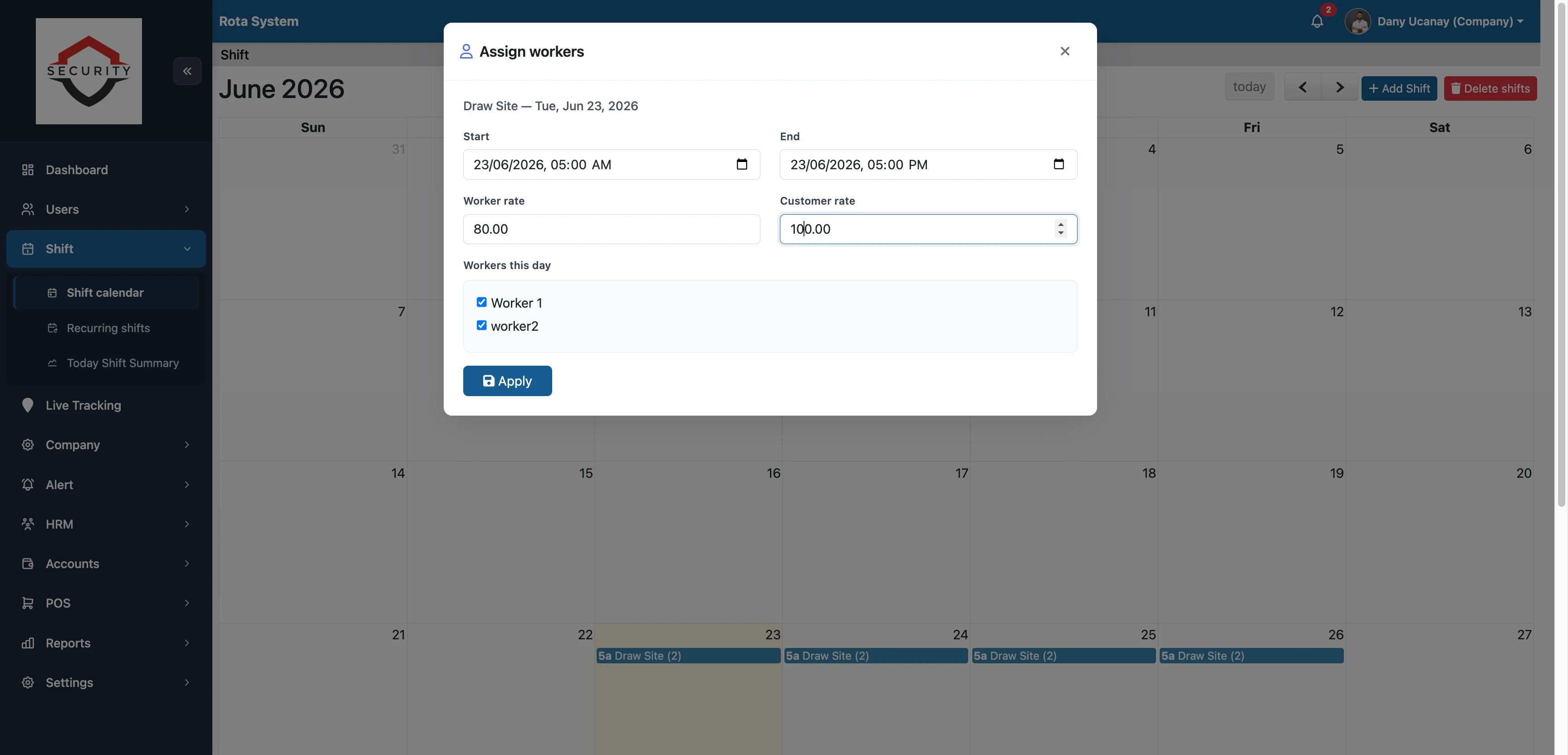Uncheck the worker2 checkbox
Screen dimensions: 1568x755
click(x=481, y=325)
